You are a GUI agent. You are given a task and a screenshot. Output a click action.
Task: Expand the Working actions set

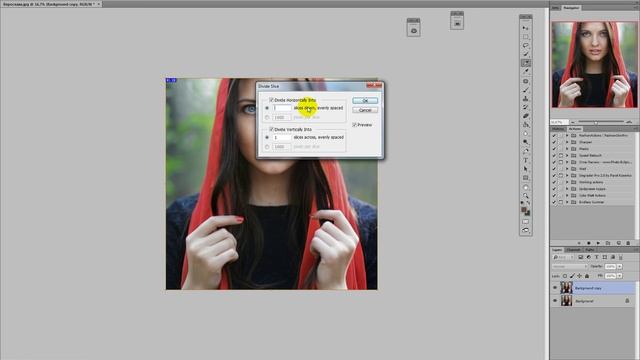click(567, 182)
